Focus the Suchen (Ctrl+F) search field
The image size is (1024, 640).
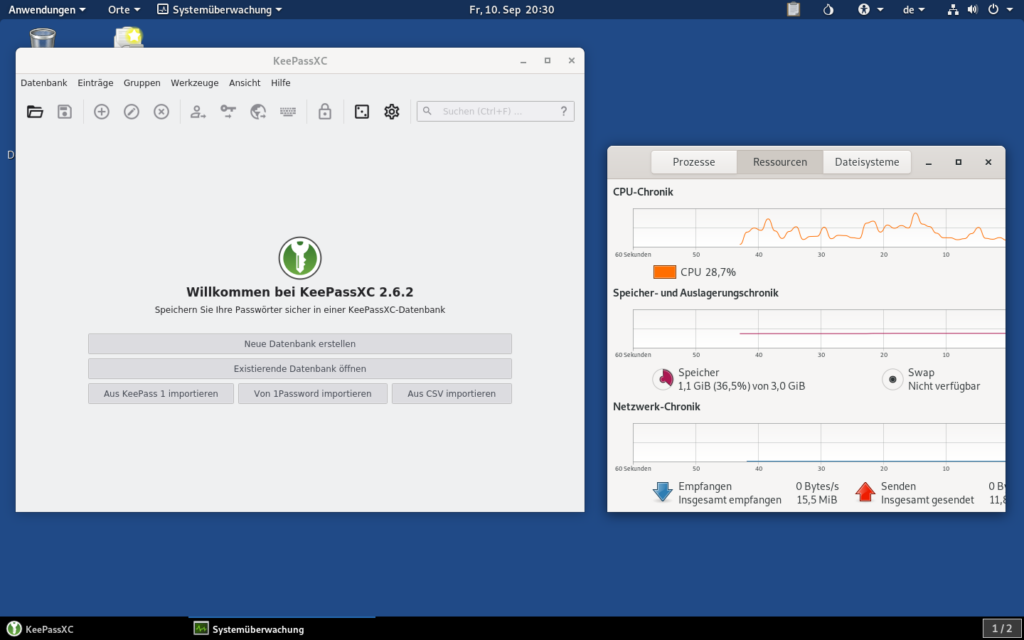coord(496,111)
